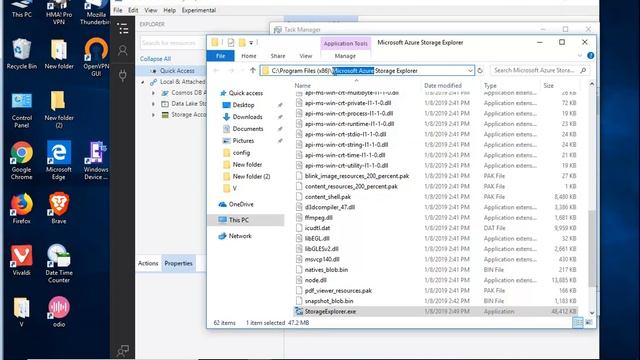Open the Experimental menu in Storage Explorer
Viewport: 640px width, 360px height.
pos(199,10)
